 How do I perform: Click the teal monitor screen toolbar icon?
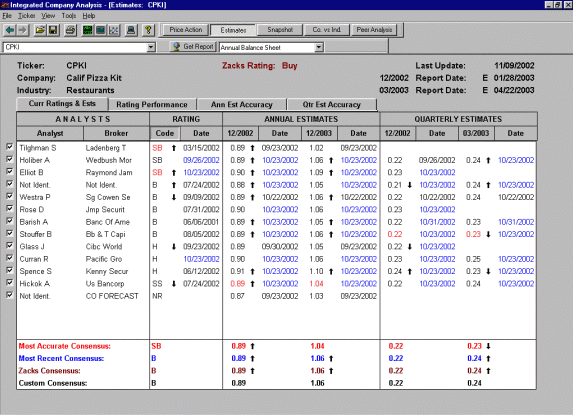point(100,30)
